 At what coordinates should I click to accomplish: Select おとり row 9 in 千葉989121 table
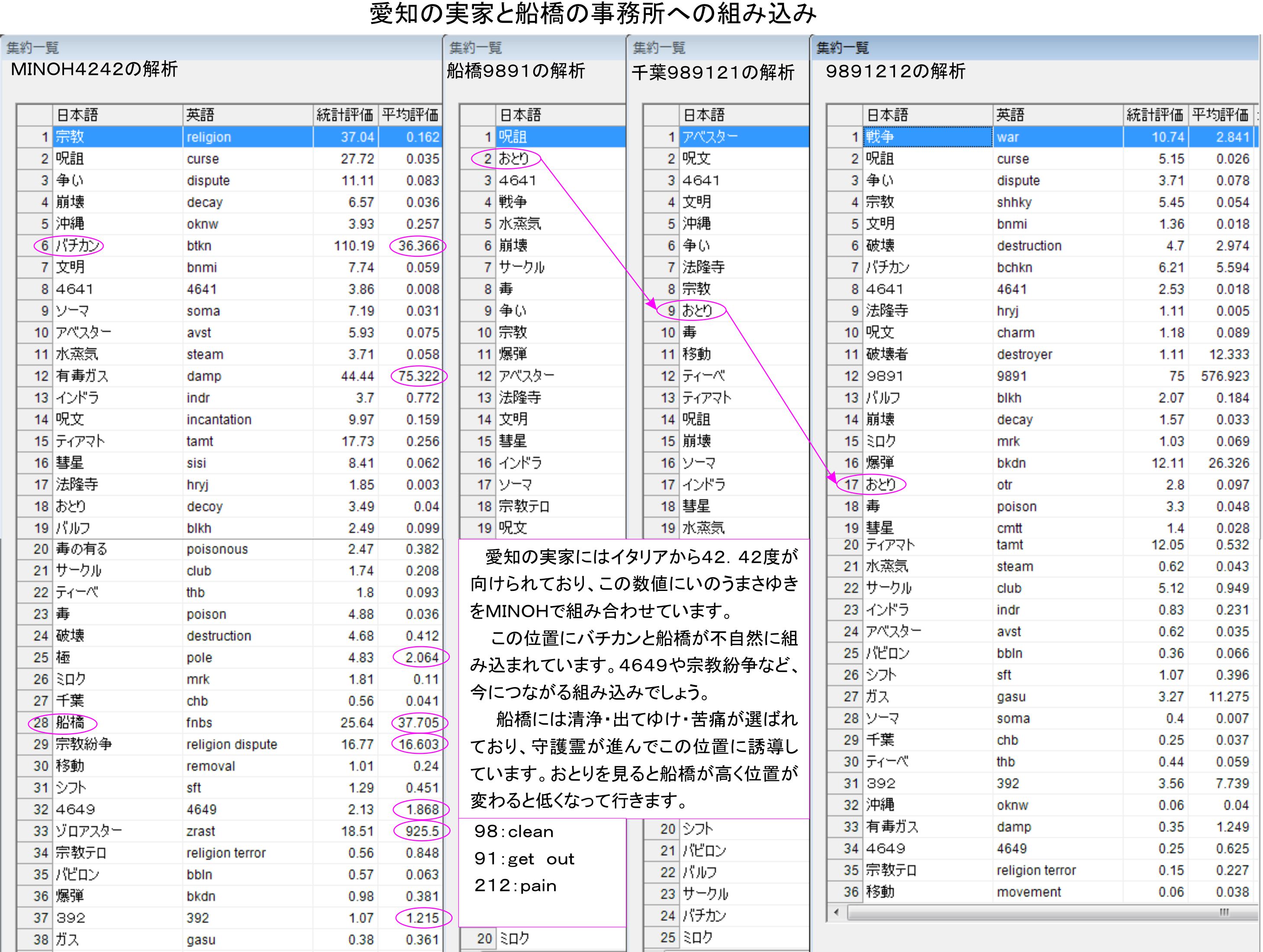coord(697,311)
